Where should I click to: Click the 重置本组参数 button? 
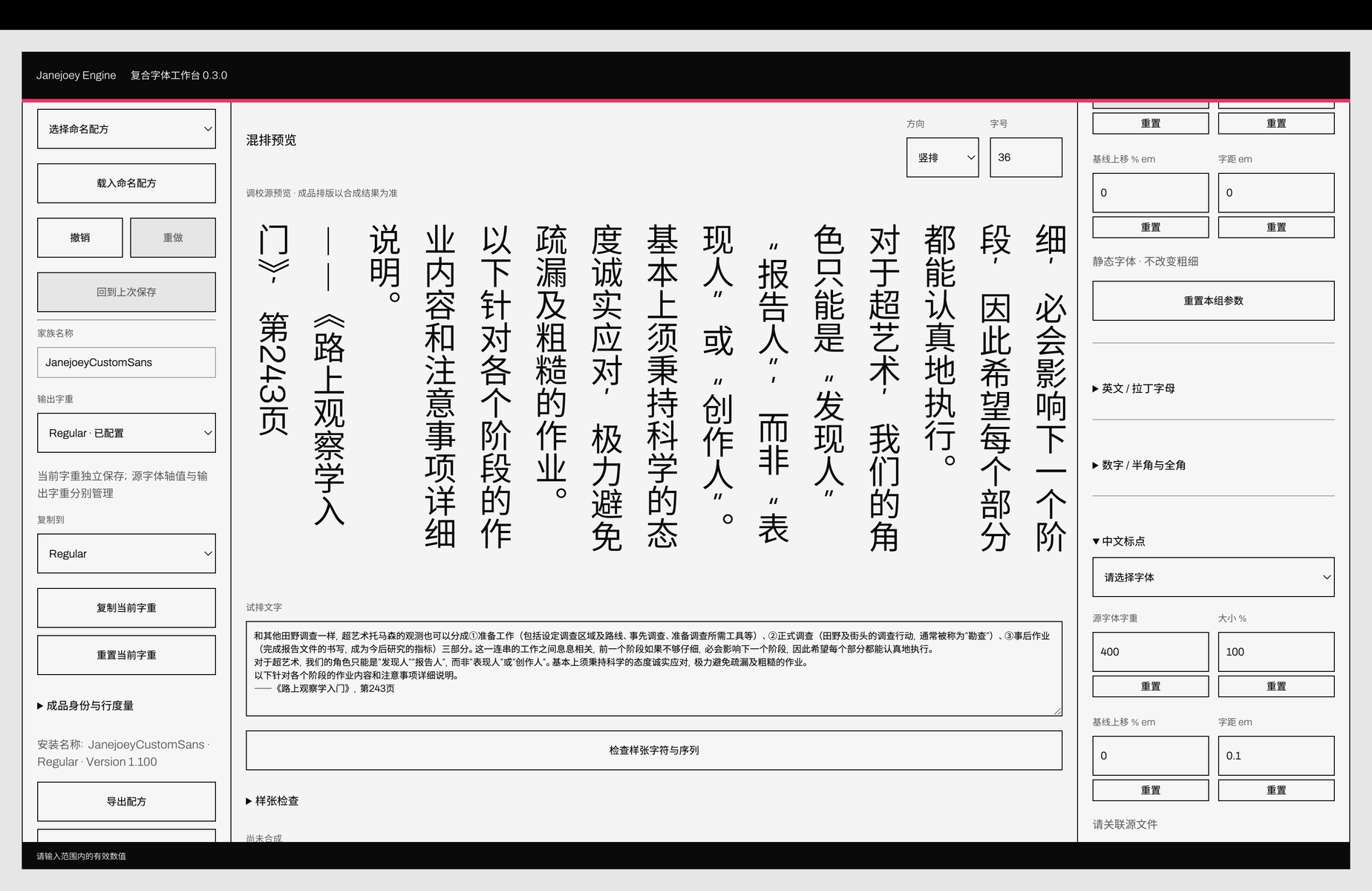[x=1213, y=301]
